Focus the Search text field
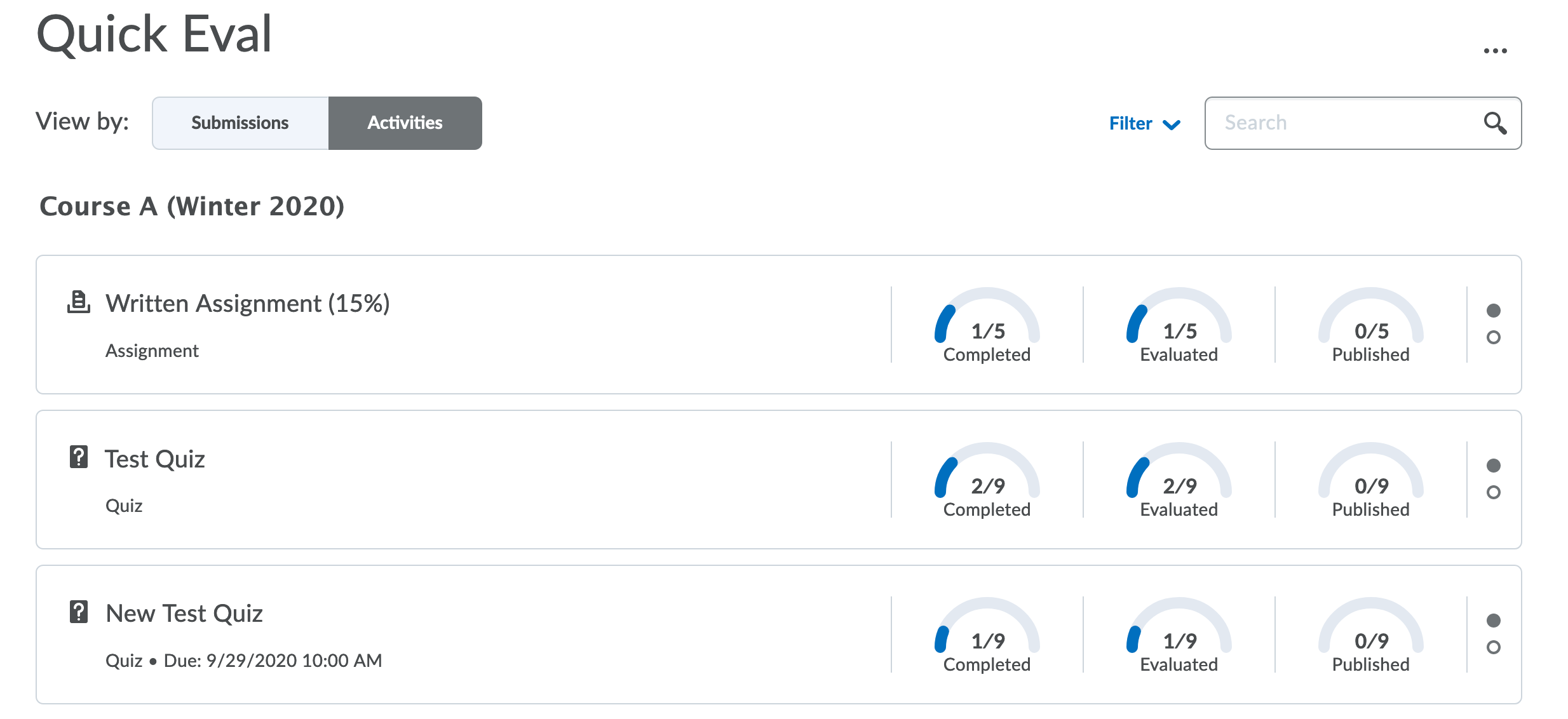This screenshot has height=719, width=1568. click(x=1347, y=123)
